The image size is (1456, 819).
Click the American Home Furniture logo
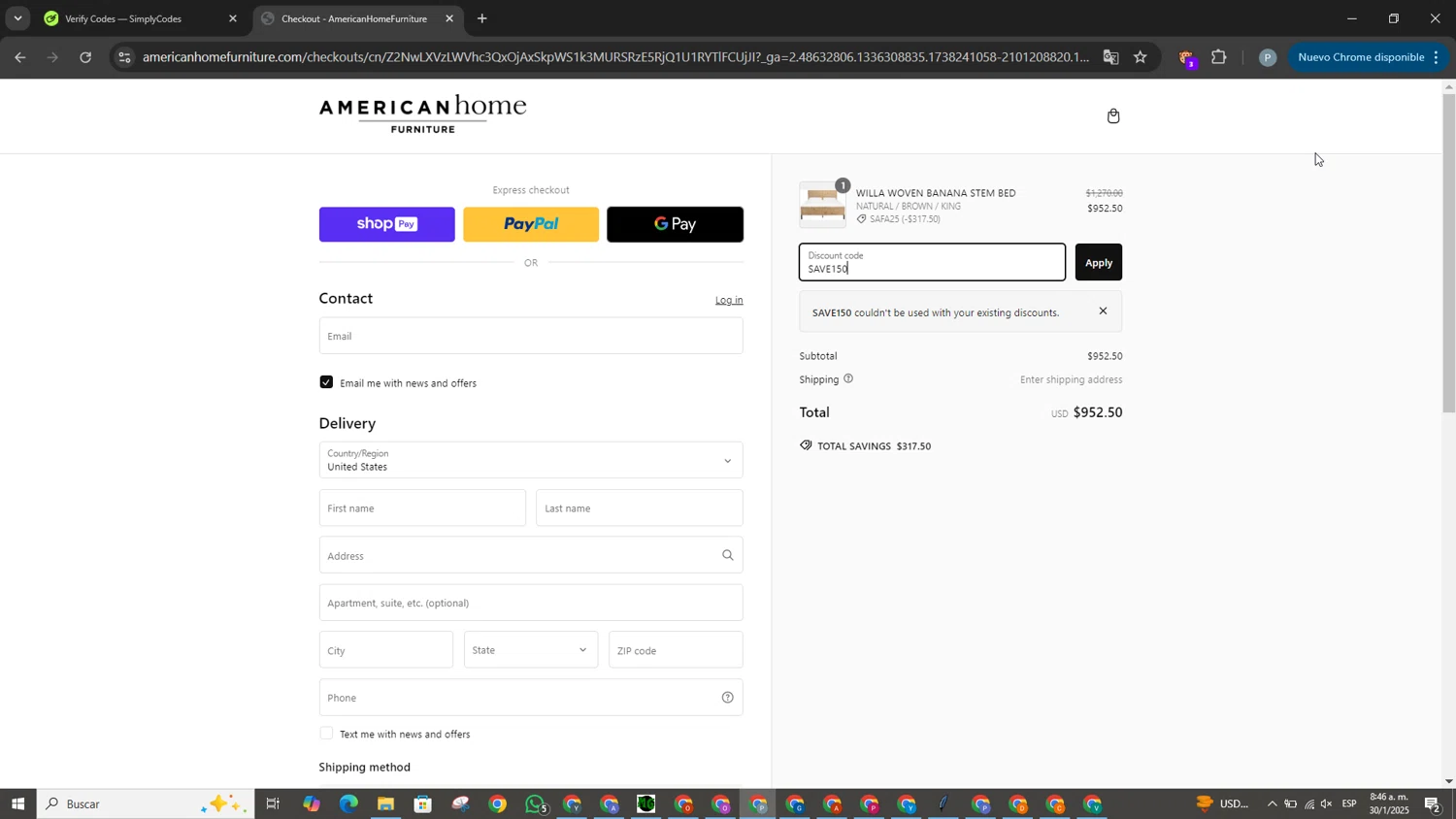pos(422,114)
